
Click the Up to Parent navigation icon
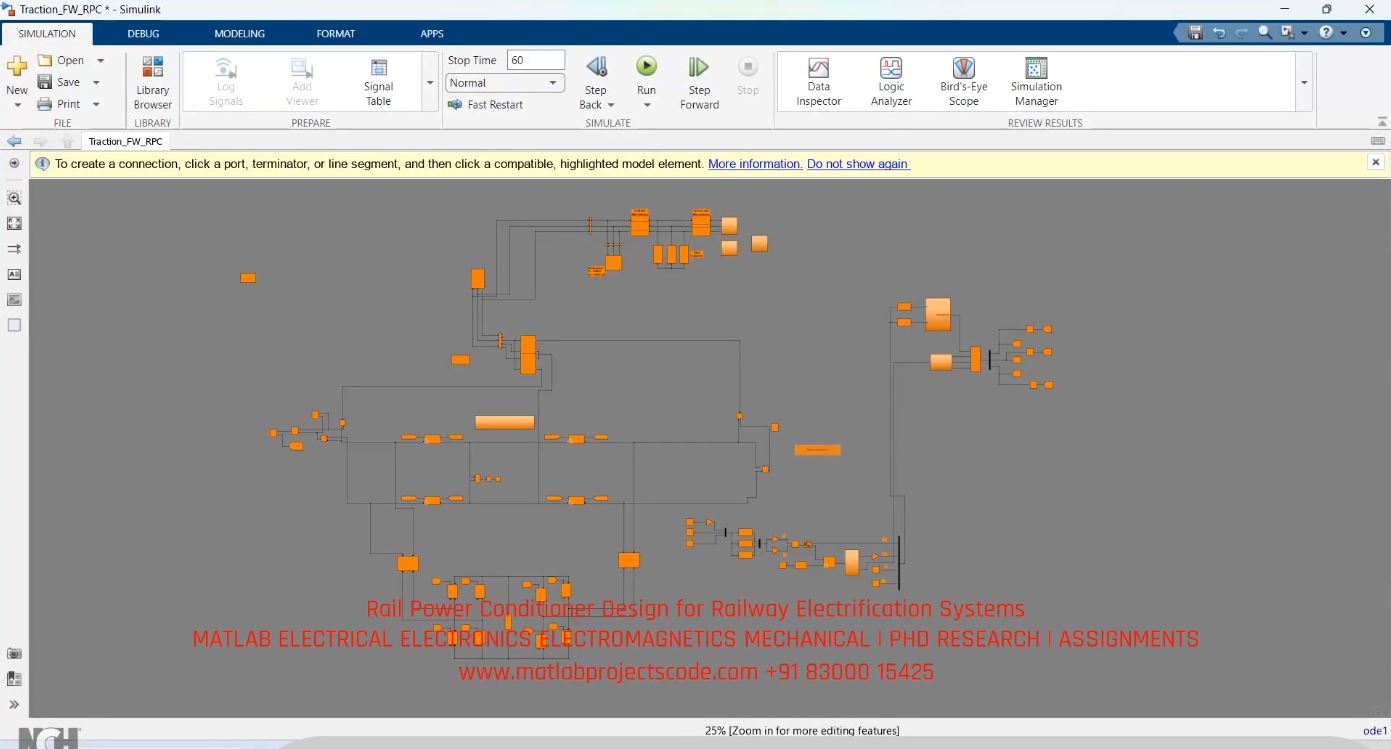[x=67, y=141]
